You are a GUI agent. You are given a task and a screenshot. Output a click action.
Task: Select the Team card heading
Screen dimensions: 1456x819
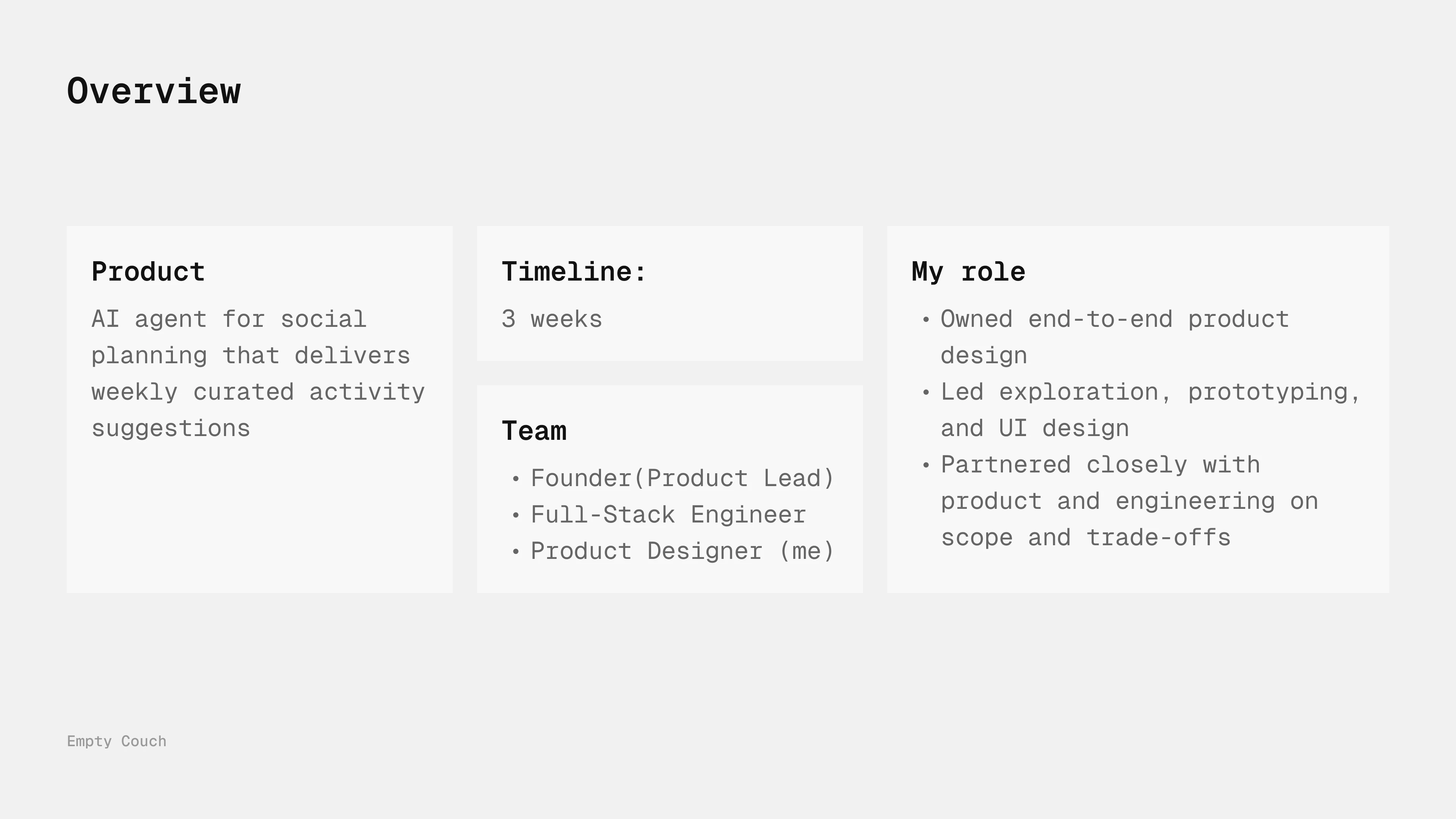click(534, 431)
